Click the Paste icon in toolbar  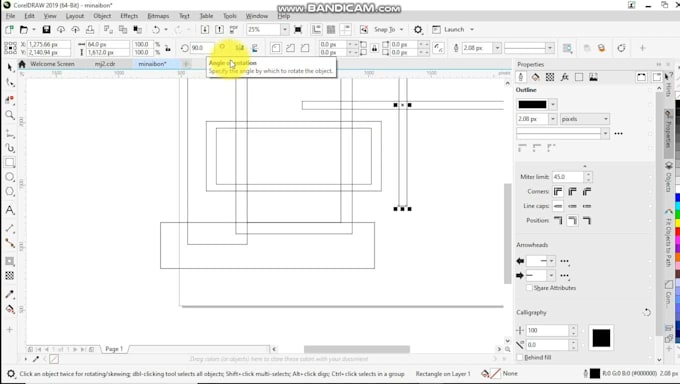(x=137, y=30)
